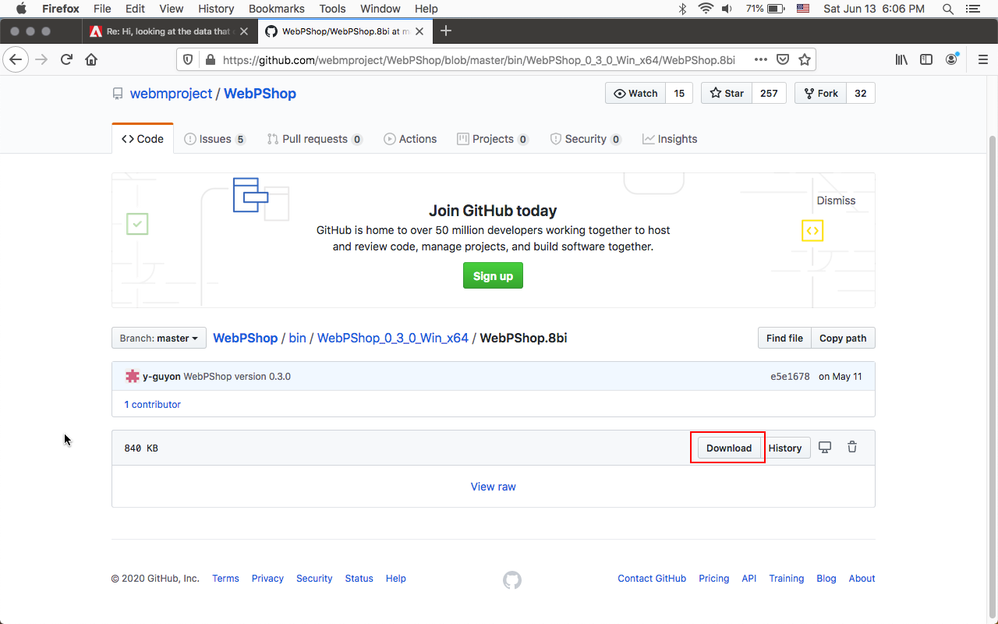Image resolution: width=998 pixels, height=624 pixels.
Task: Click the GitHub Octocat footer logo
Action: pyautogui.click(x=512, y=579)
